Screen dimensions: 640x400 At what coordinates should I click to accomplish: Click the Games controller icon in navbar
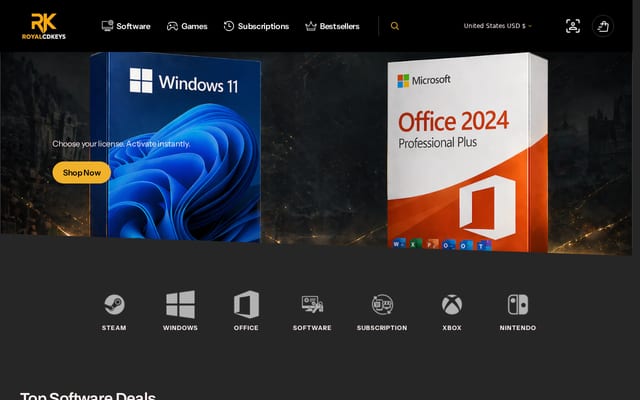172,26
